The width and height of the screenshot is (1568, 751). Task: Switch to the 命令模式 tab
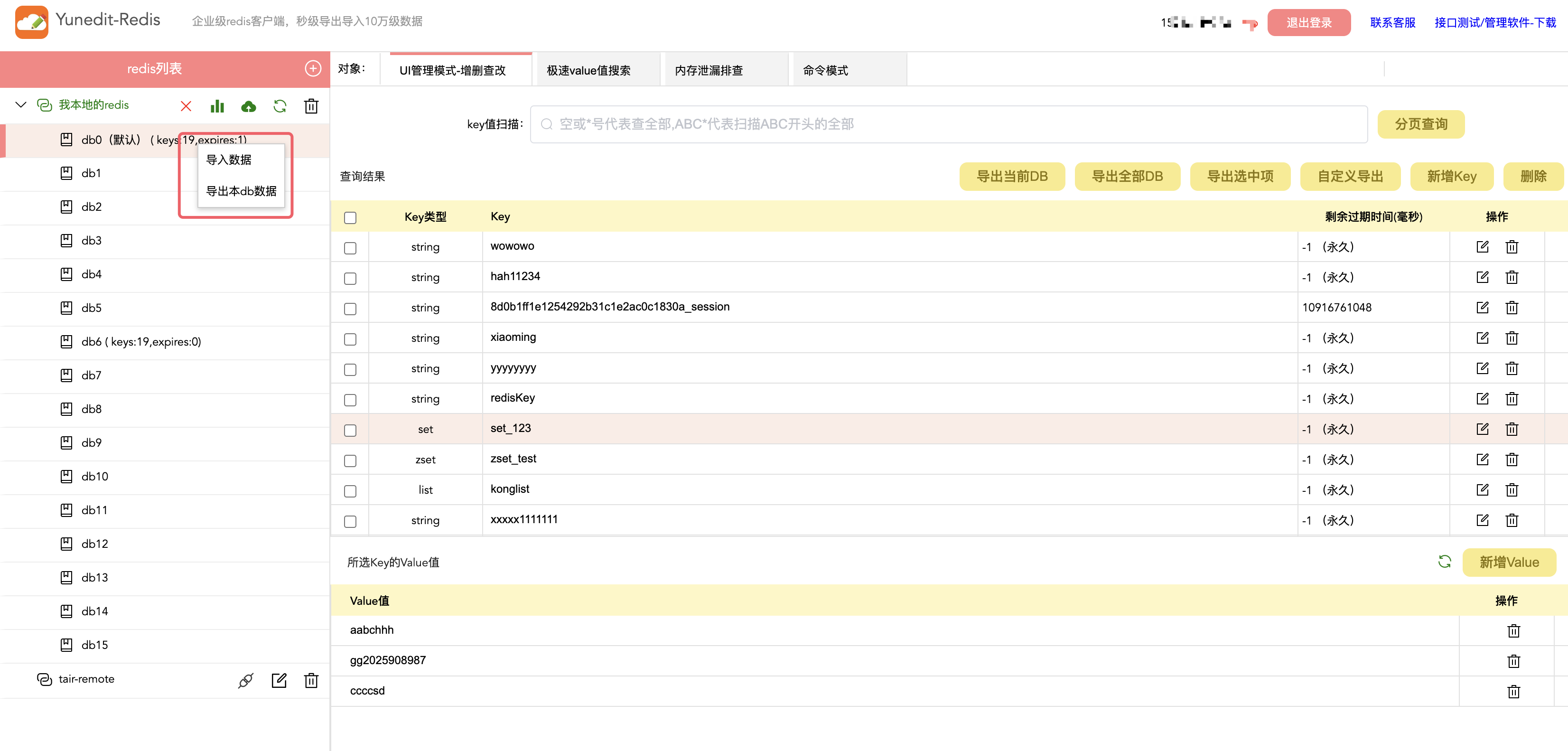[x=825, y=70]
